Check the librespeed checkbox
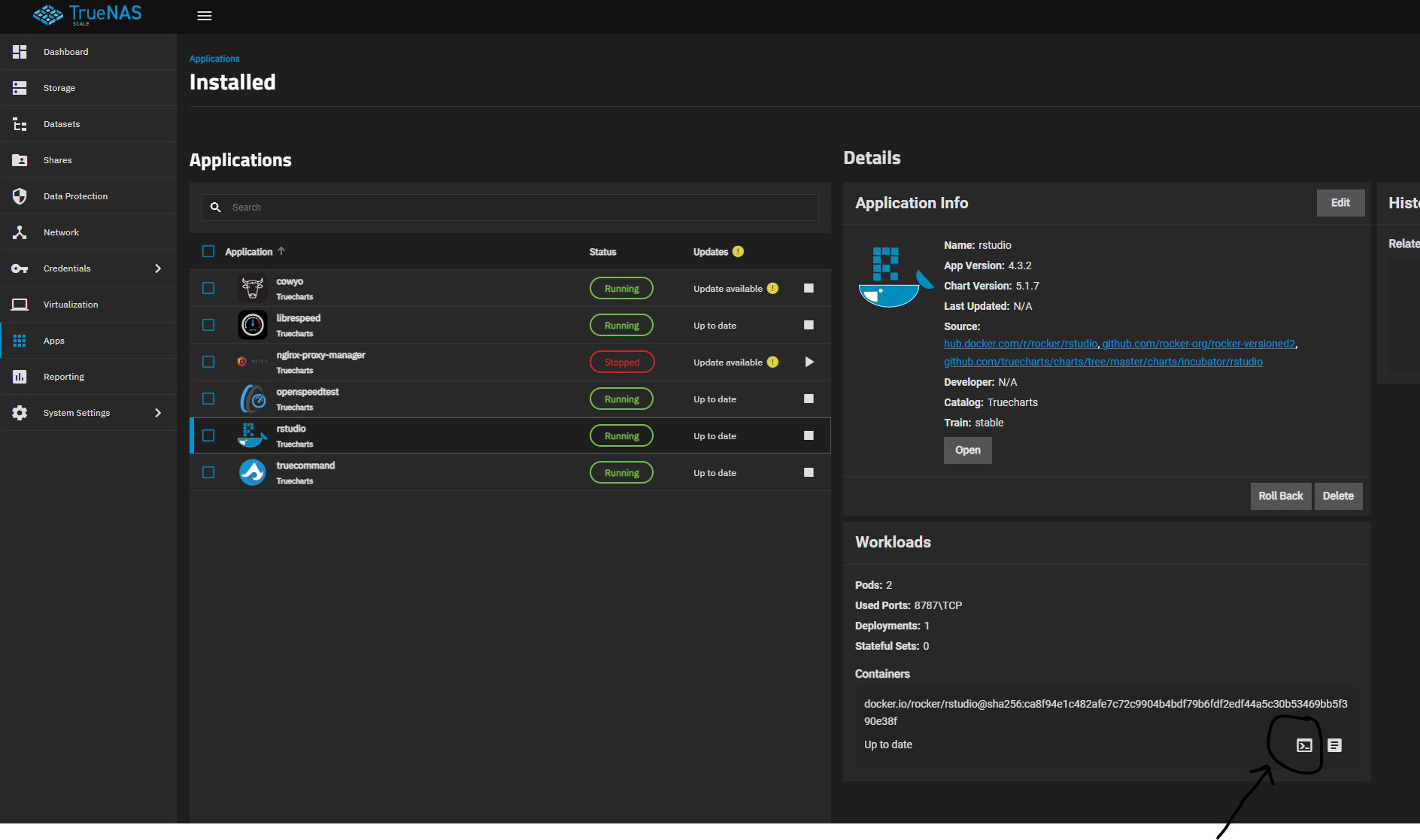The height and width of the screenshot is (840, 1420). tap(208, 325)
